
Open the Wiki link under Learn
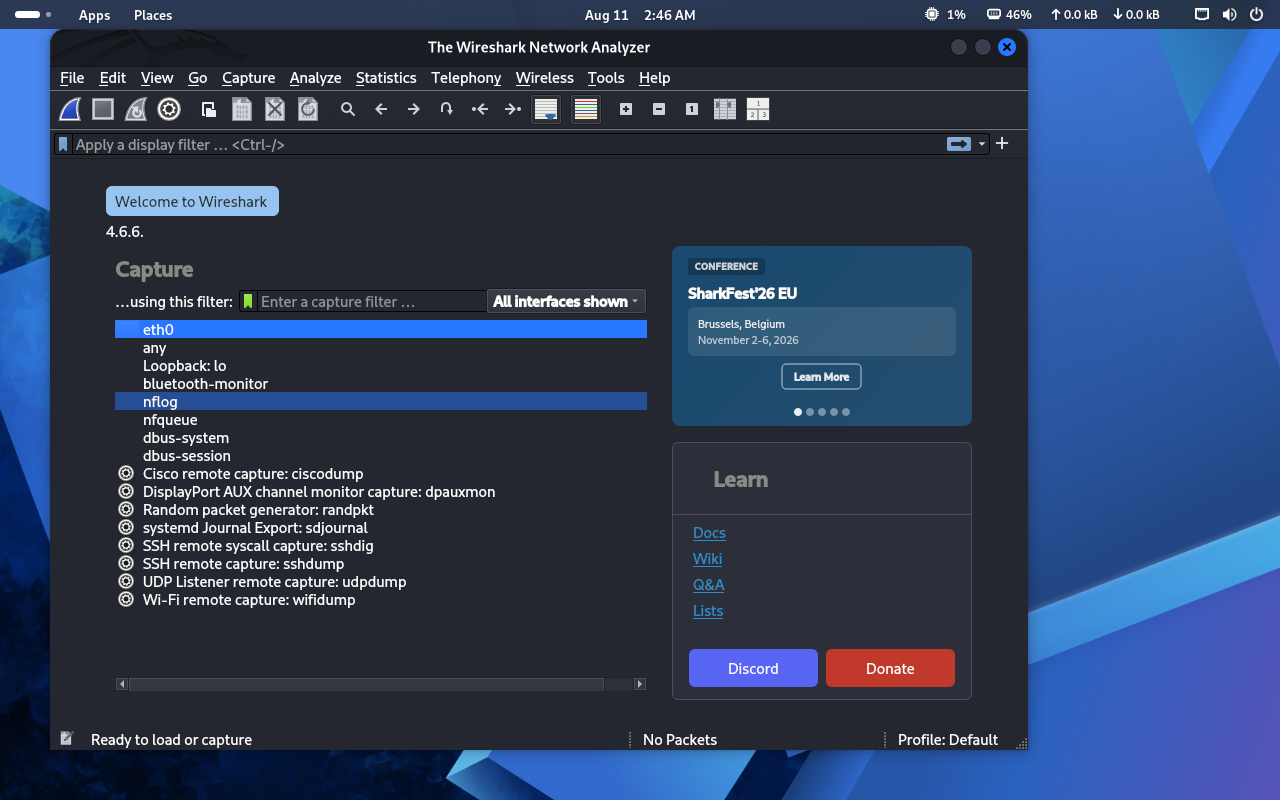coord(707,559)
